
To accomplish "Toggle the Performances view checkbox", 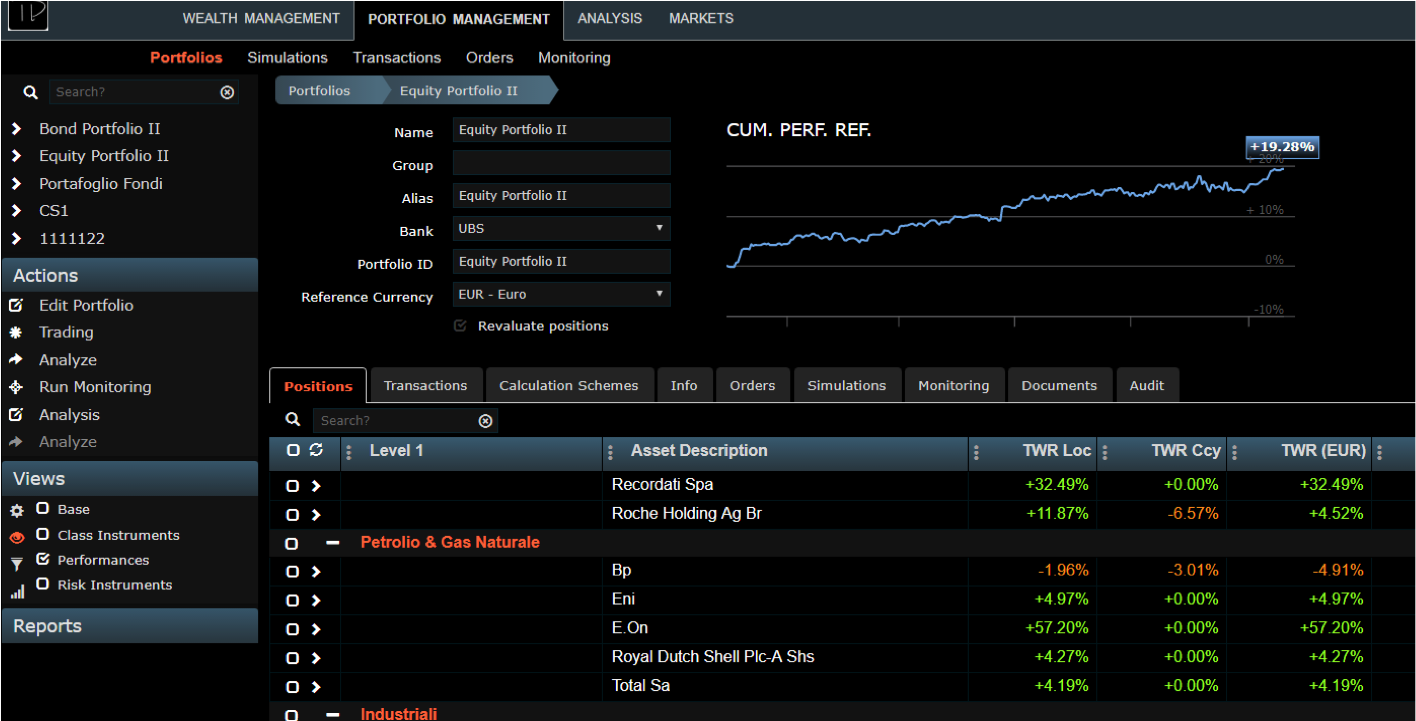I will 43,559.
